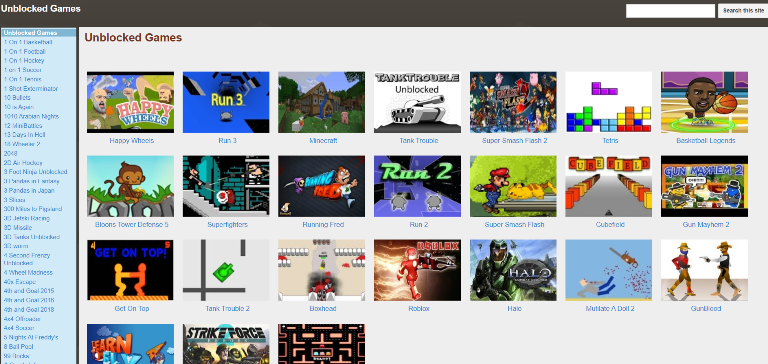Select 4 Wheel Madness sidebar entry

click(x=28, y=272)
